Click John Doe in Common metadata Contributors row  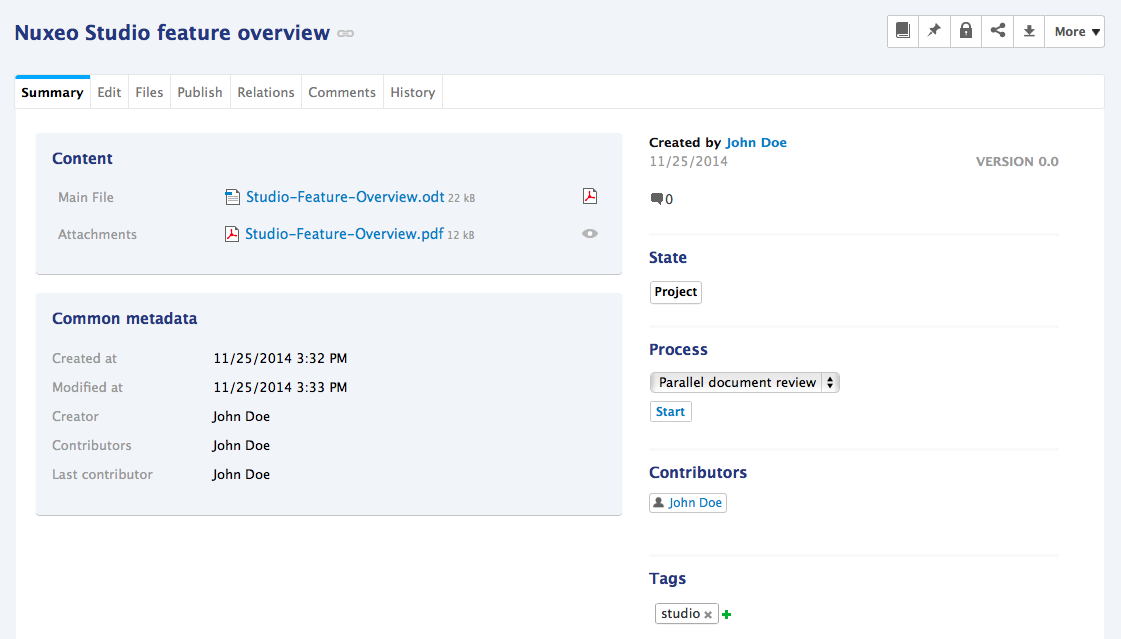[241, 445]
